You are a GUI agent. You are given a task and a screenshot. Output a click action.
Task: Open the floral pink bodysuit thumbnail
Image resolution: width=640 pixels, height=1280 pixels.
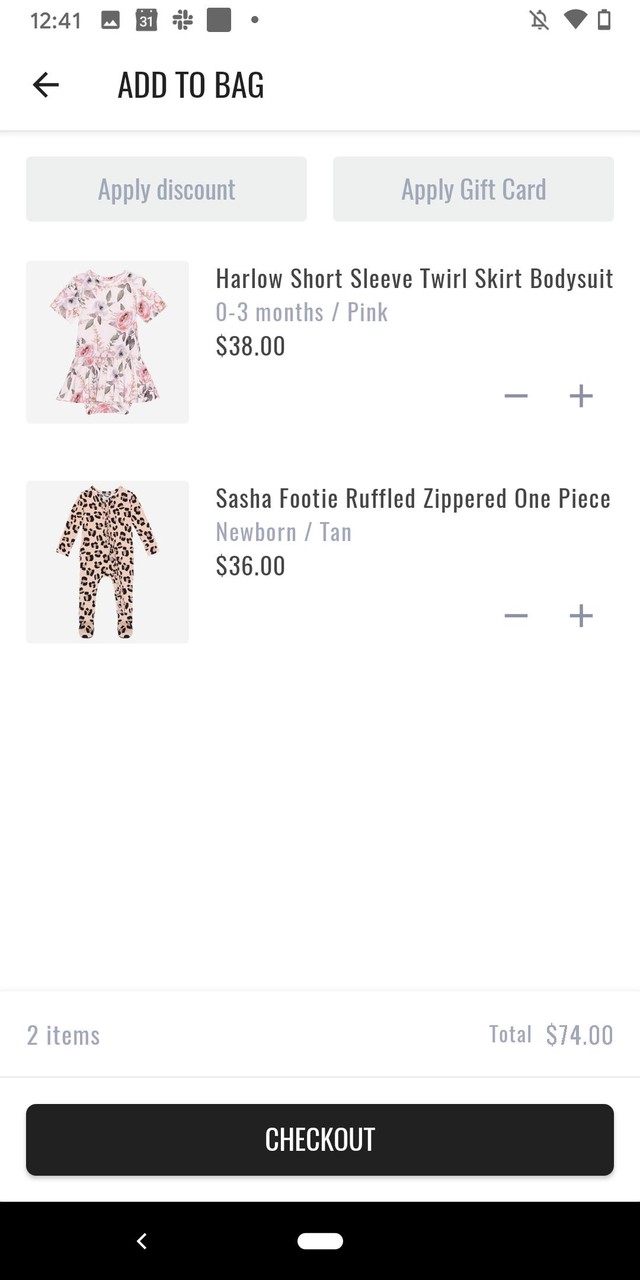point(107,342)
